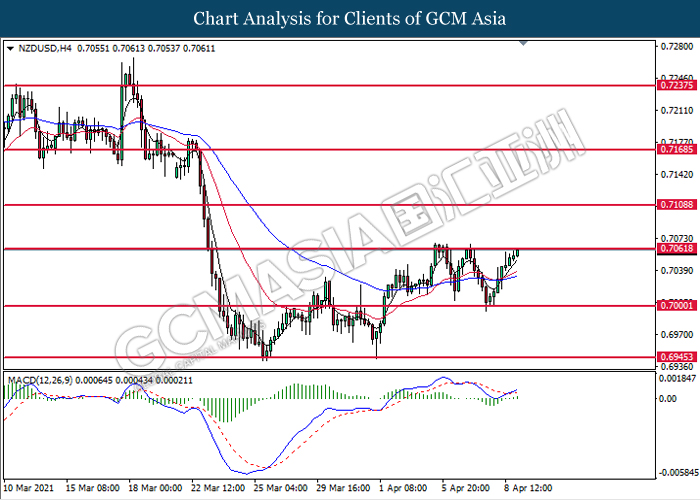The height and width of the screenshot is (500, 700).
Task: Click the MACD(12,26,9) indicator label
Action: [40, 380]
